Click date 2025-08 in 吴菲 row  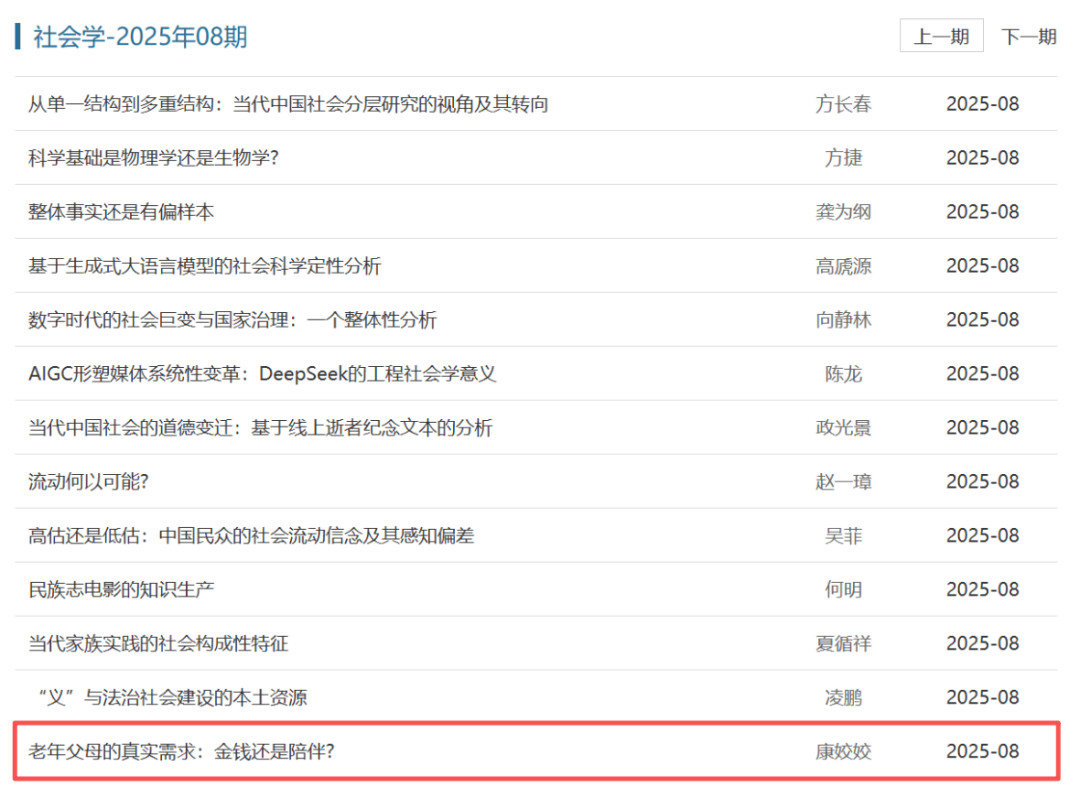(x=982, y=535)
